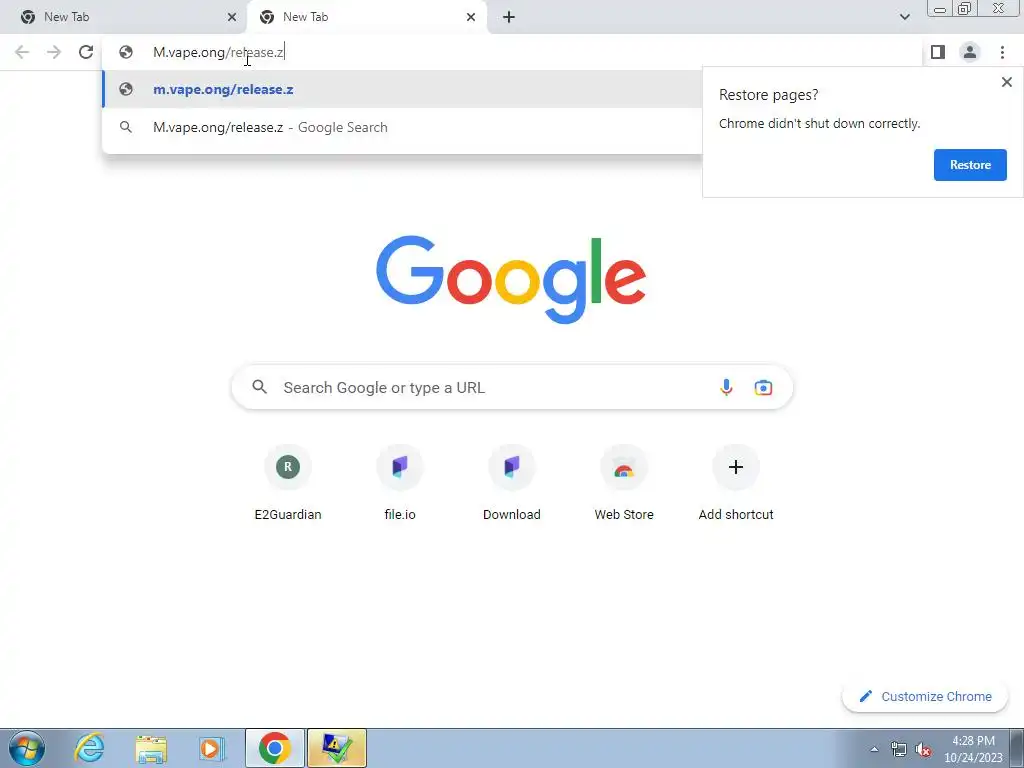Click the Google logo
Image resolution: width=1024 pixels, height=768 pixels.
click(x=511, y=280)
